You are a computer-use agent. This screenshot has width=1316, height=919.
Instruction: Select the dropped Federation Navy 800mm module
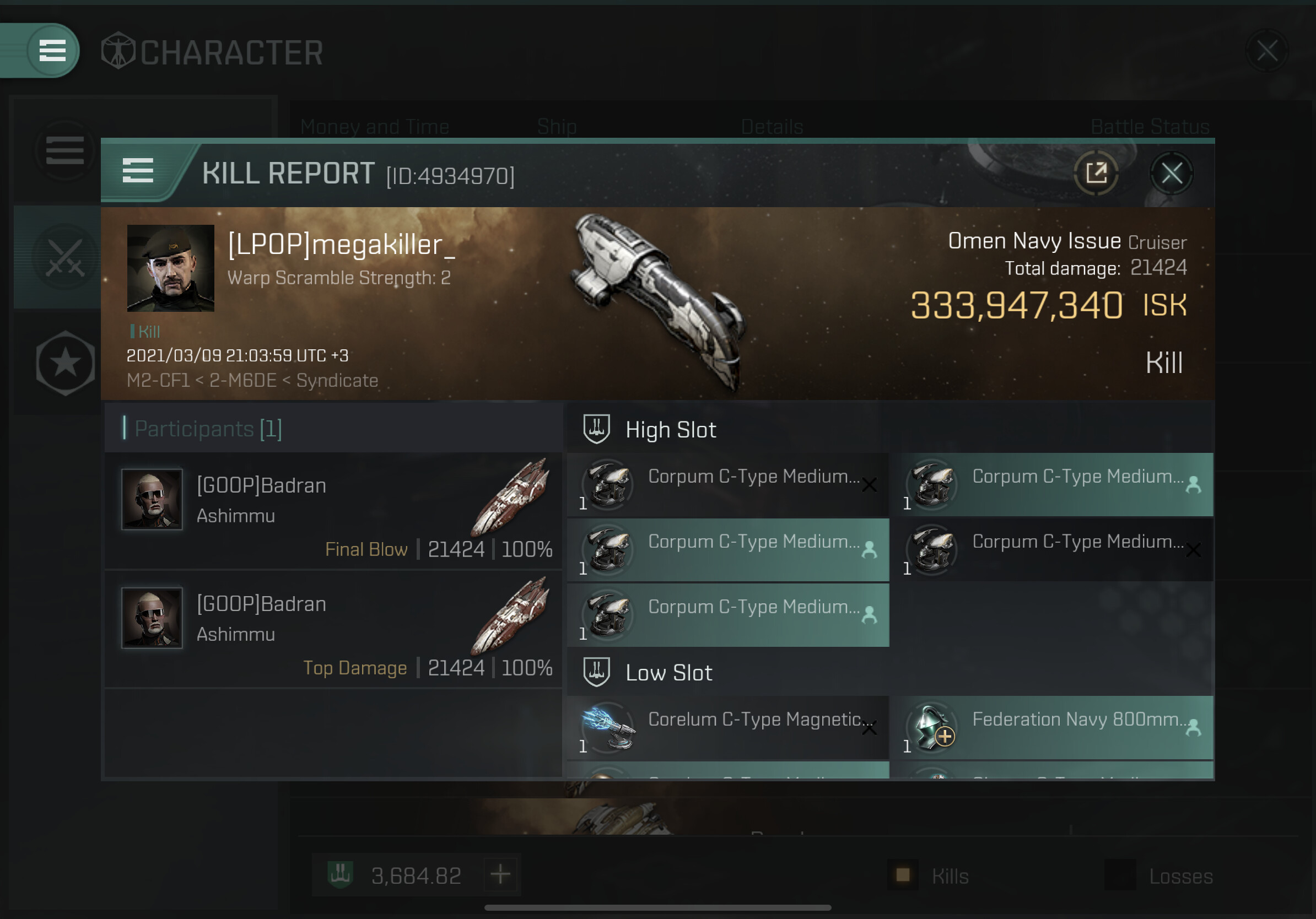click(x=1055, y=728)
